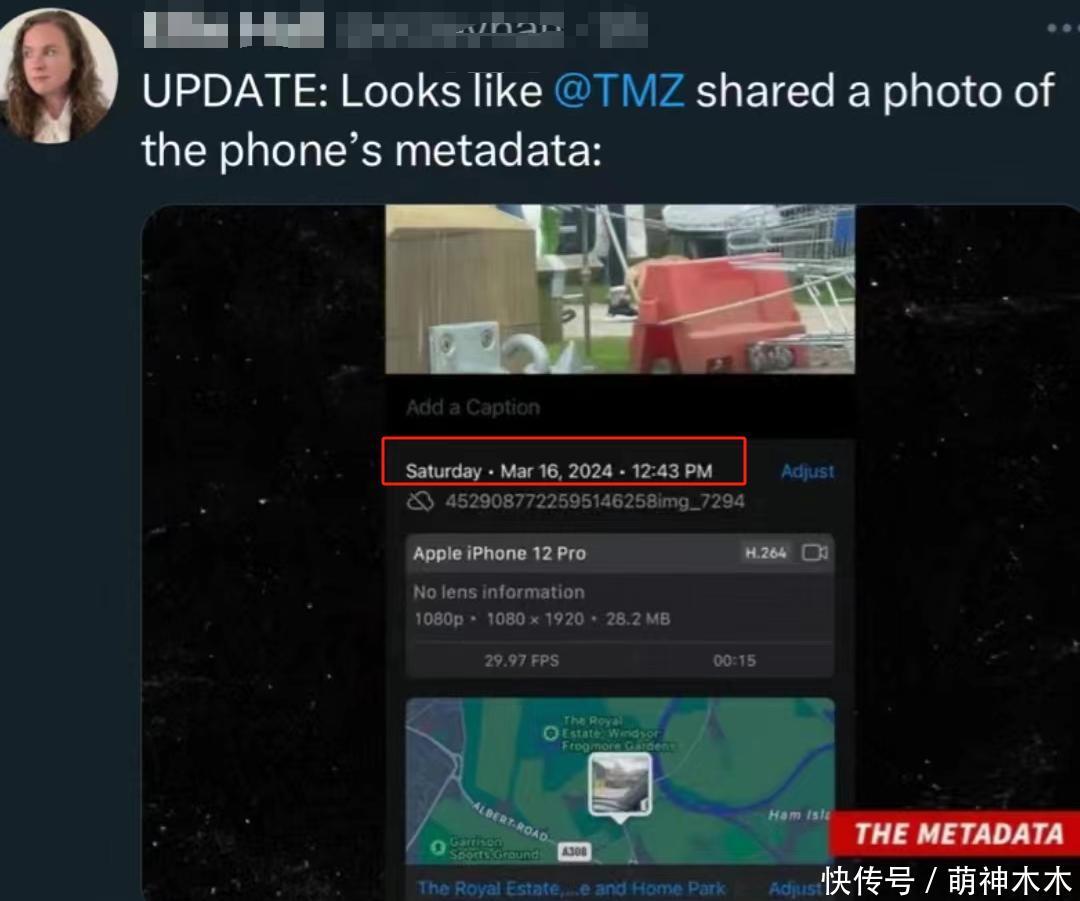Click the Garrison Sports Ground map marker
Screen dimensions: 1080x901
click(x=437, y=847)
